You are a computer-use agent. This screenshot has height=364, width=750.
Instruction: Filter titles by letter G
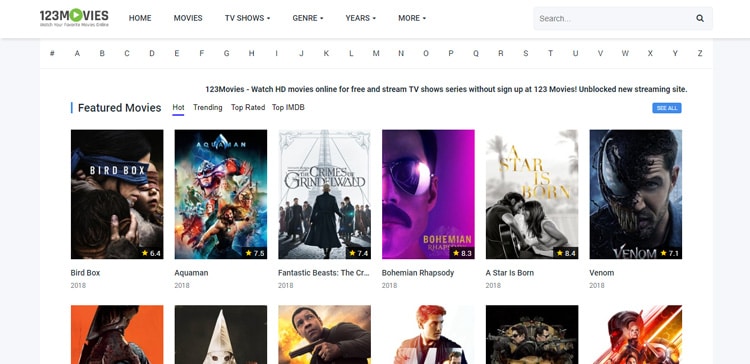tap(226, 53)
